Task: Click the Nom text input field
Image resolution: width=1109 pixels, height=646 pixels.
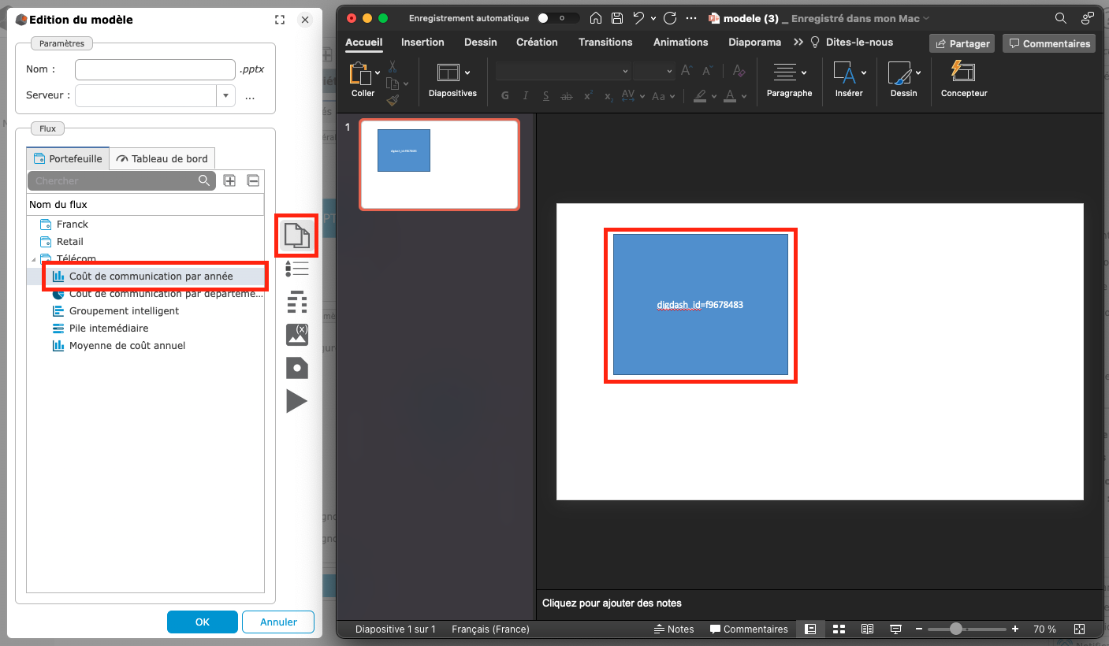Action: coord(155,70)
